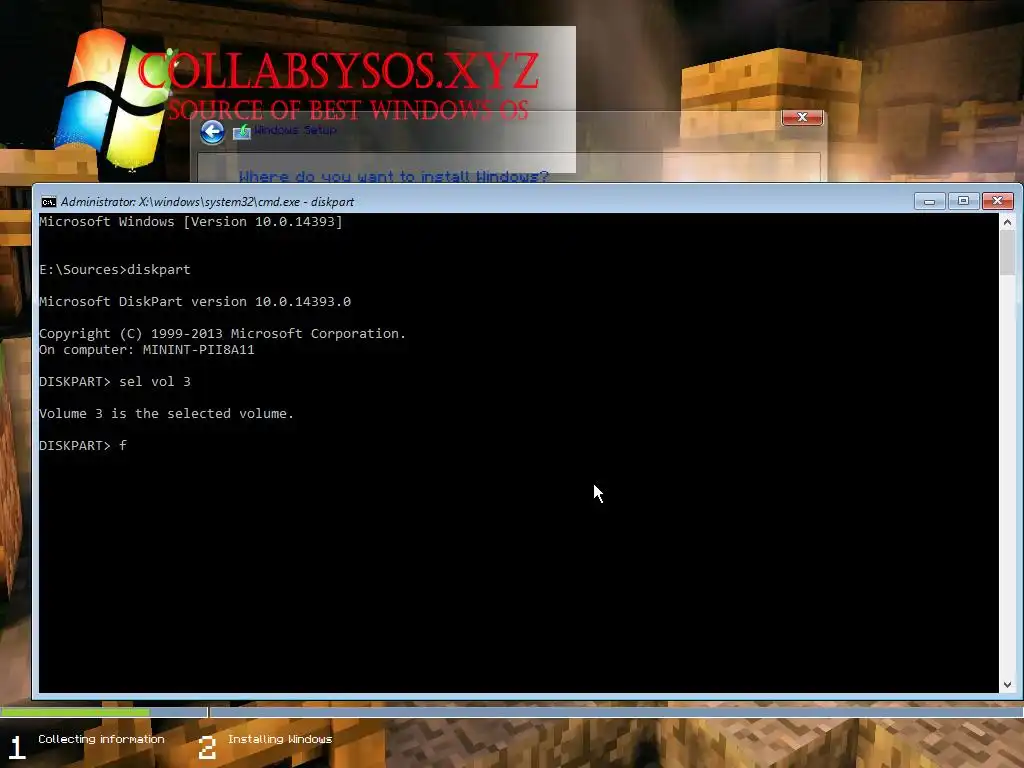Close the Administrator cmd.exe window
This screenshot has height=768, width=1024.
point(997,201)
